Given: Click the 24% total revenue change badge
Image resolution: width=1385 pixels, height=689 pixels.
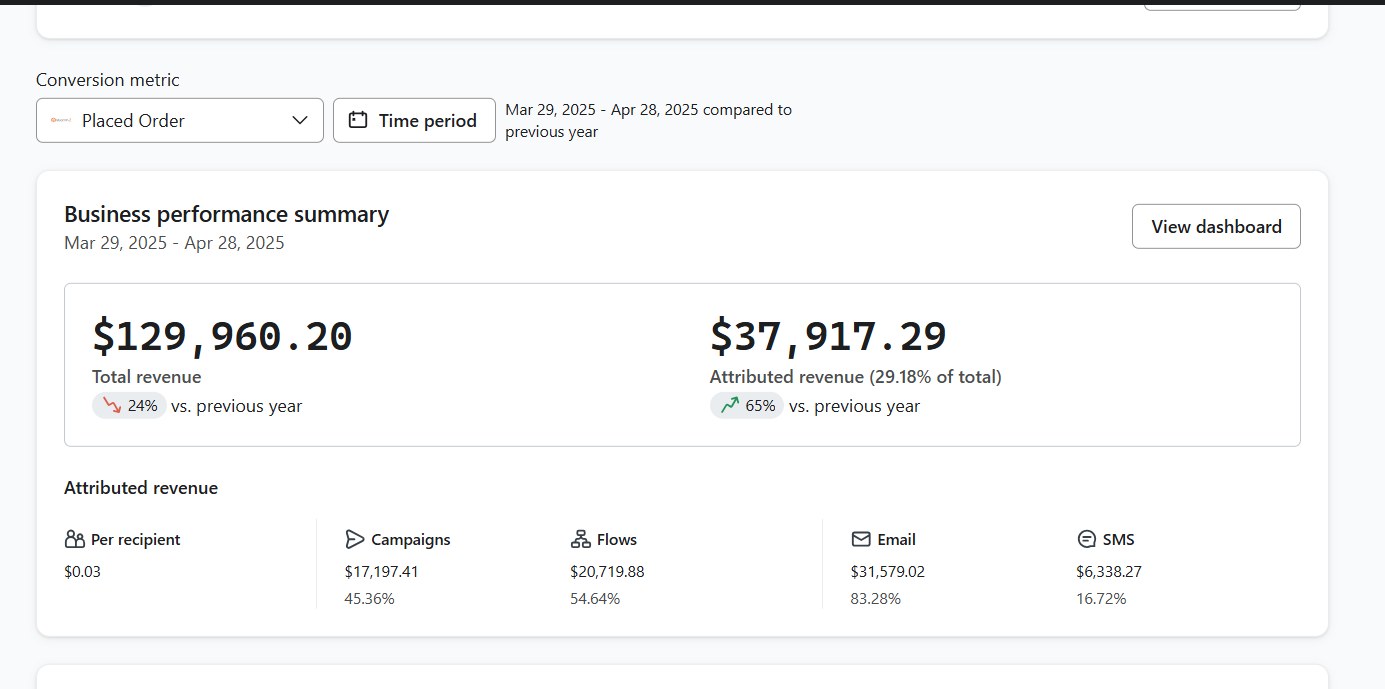Looking at the screenshot, I should (129, 406).
